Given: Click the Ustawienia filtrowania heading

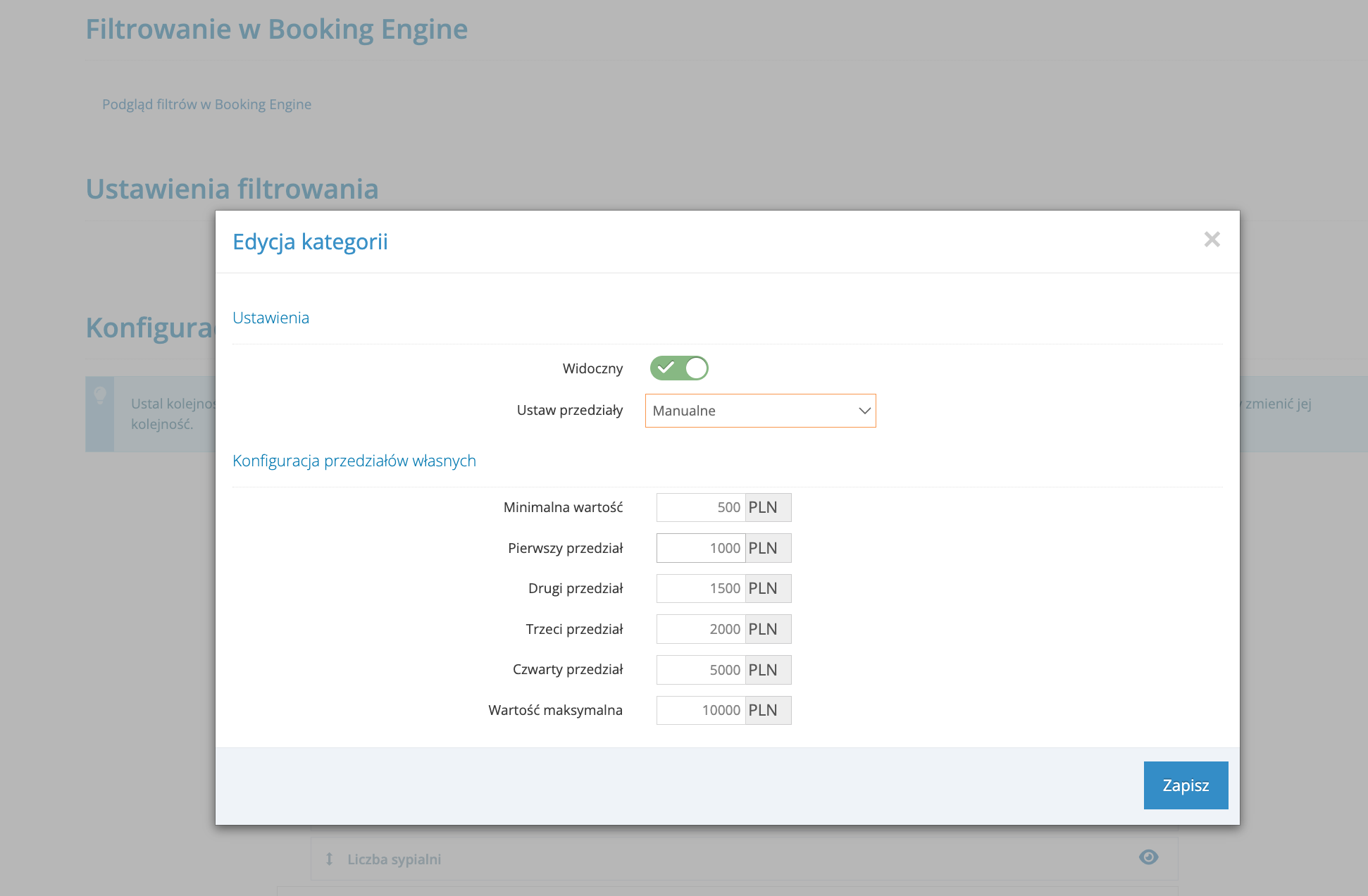Looking at the screenshot, I should (232, 189).
